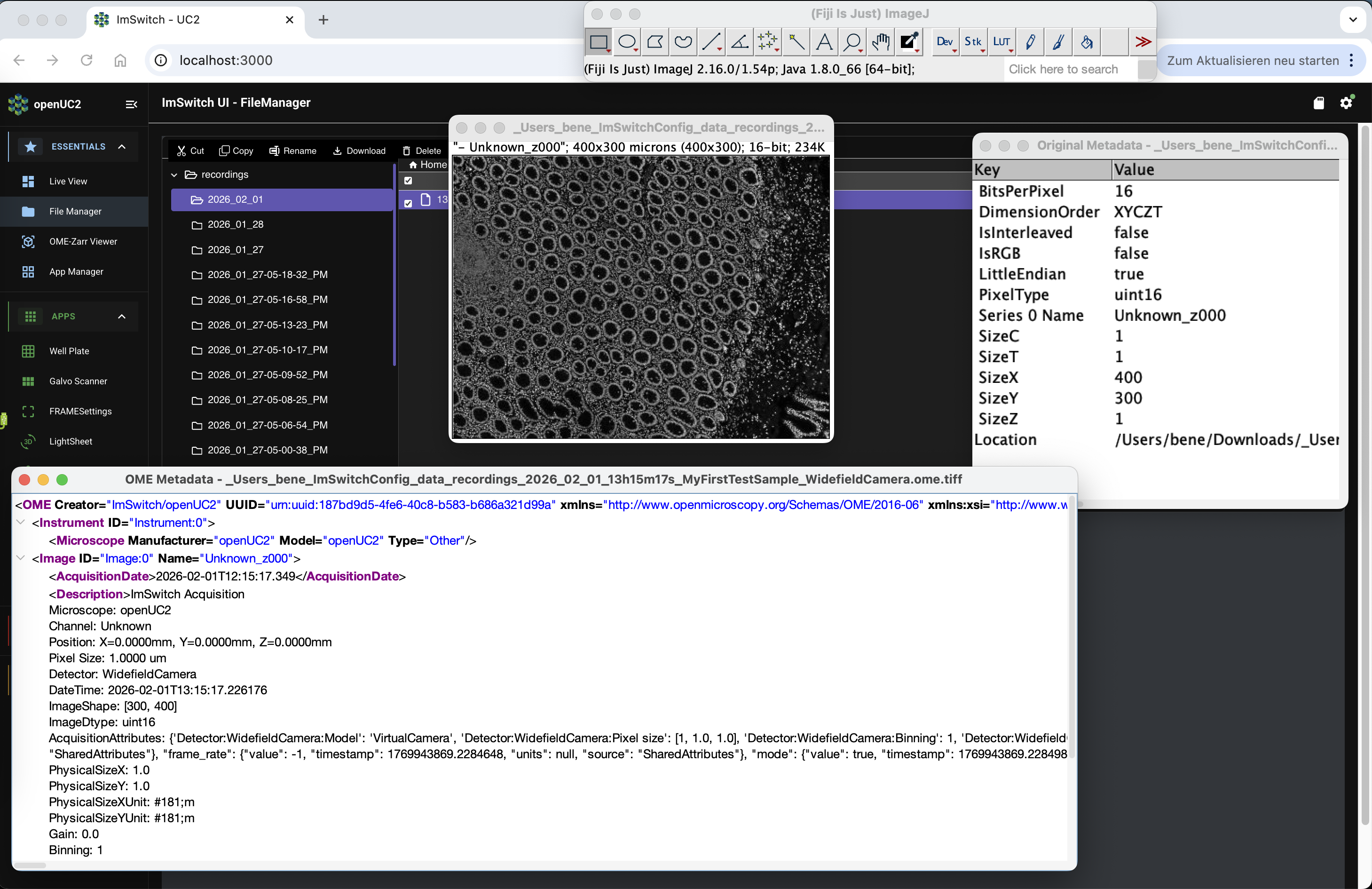Screen dimensions: 1372x889
Task: Collapse the APPS sidebar section
Action: coord(122,317)
